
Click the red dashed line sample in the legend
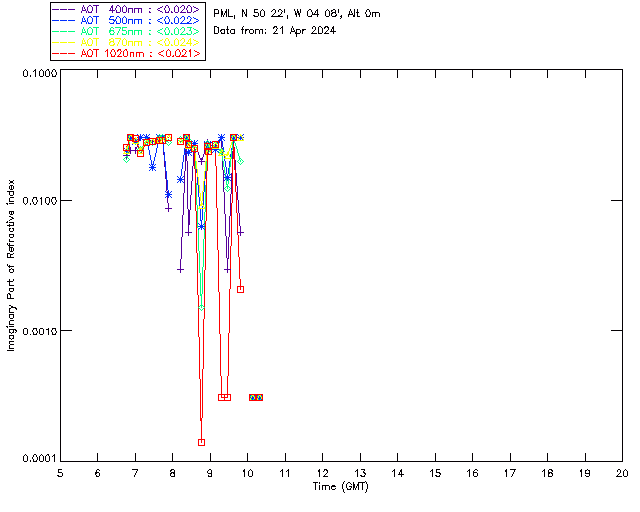tap(64, 53)
